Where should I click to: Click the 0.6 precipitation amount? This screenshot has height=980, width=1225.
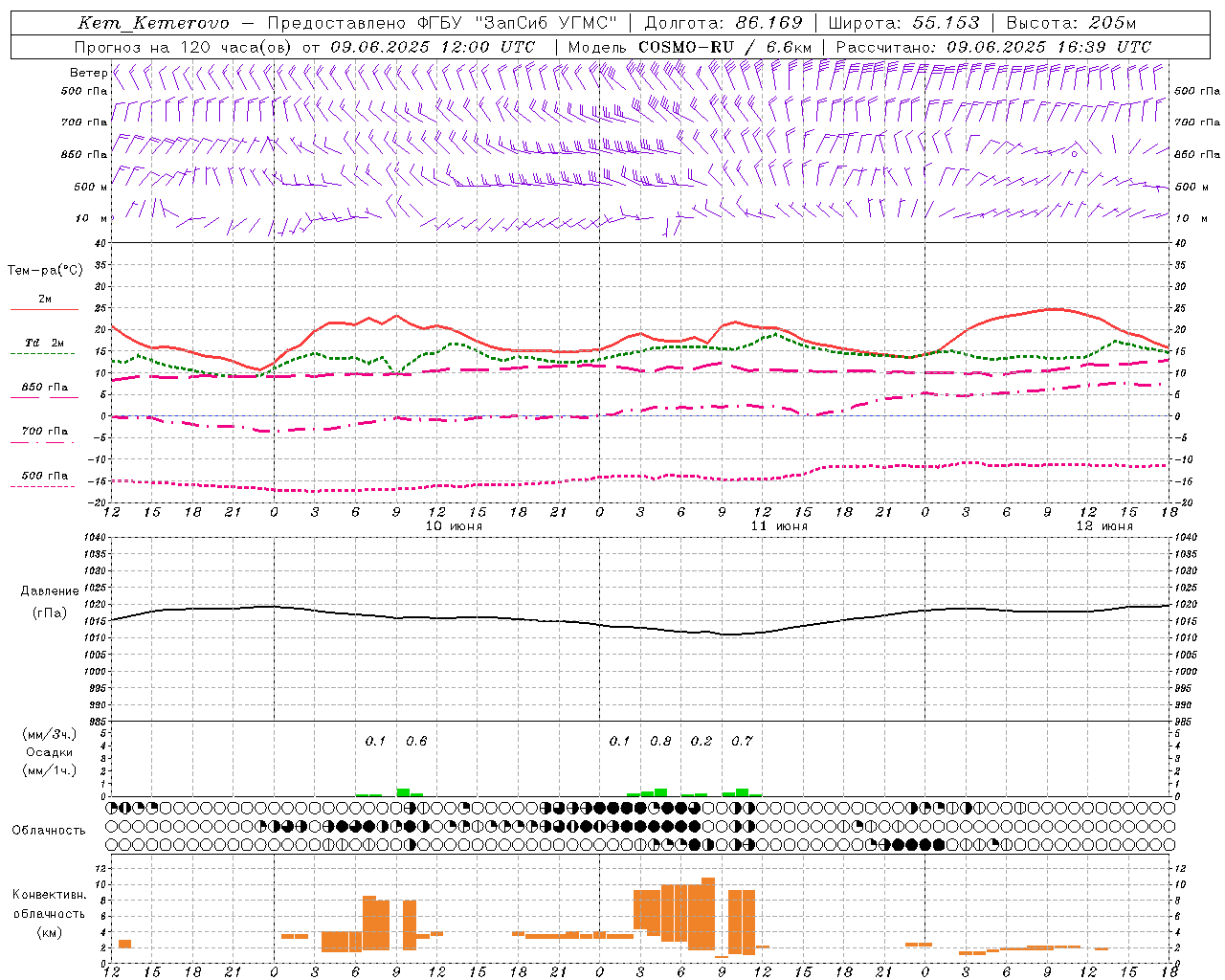(416, 741)
